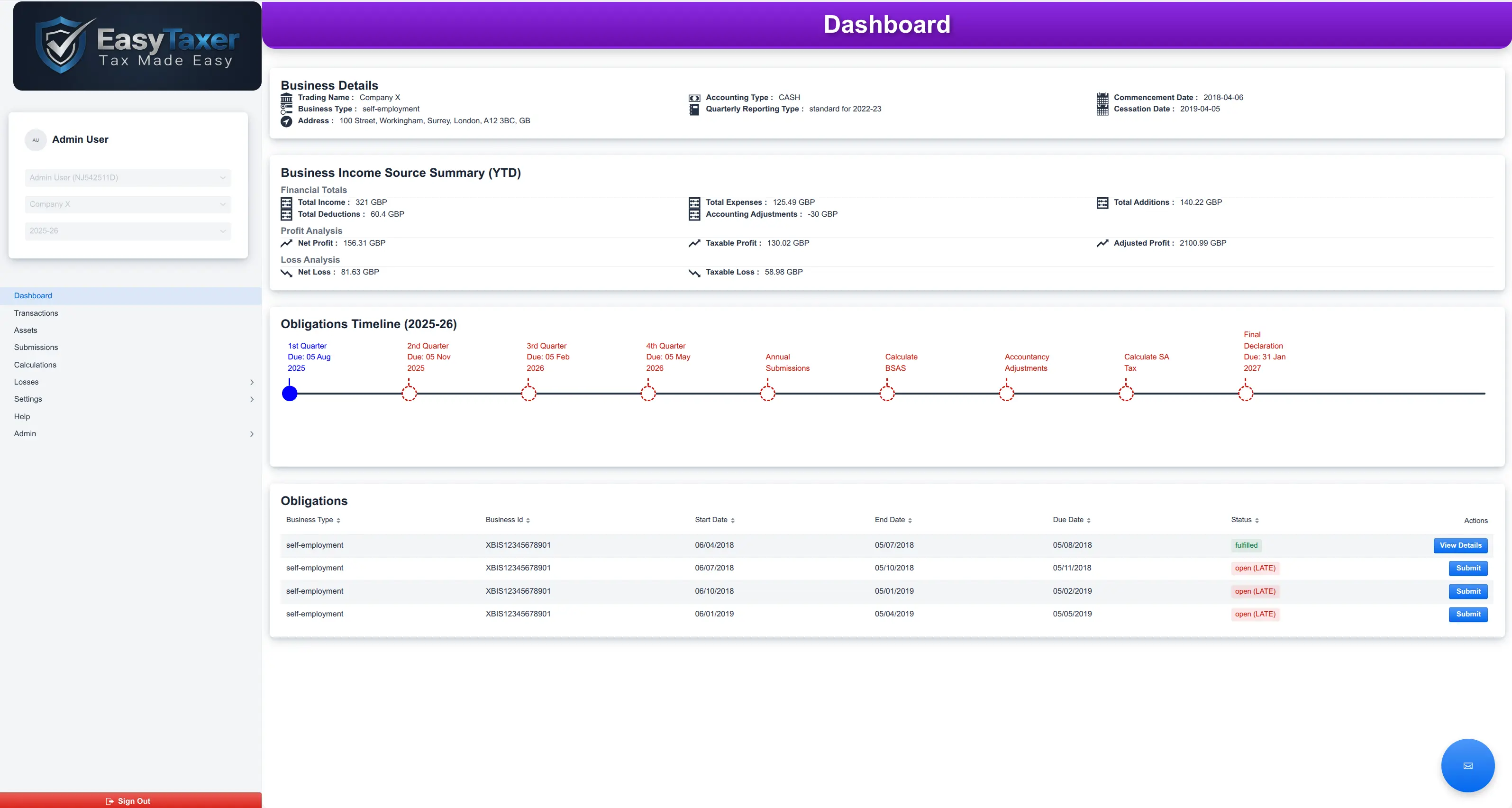Sort obligations by Due Date
The image size is (1512, 808).
pyautogui.click(x=1071, y=520)
